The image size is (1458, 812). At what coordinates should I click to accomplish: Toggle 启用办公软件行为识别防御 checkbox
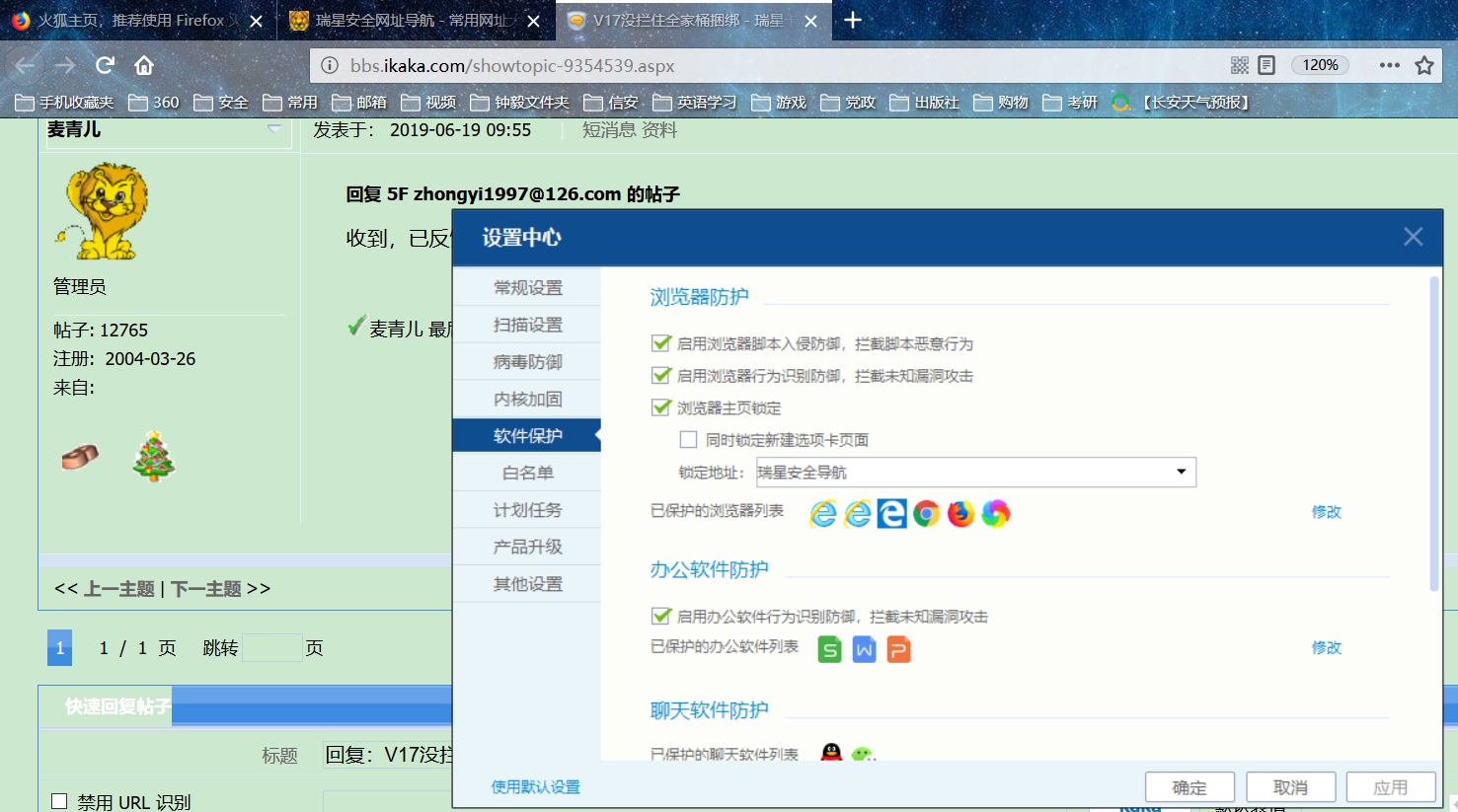click(661, 617)
